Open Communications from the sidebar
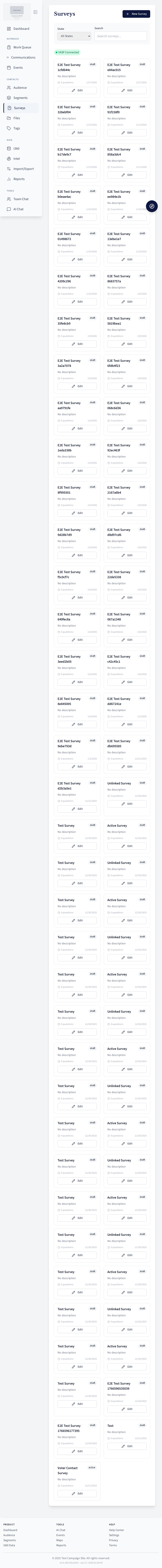This screenshot has height=1568, width=162. coord(8,57)
